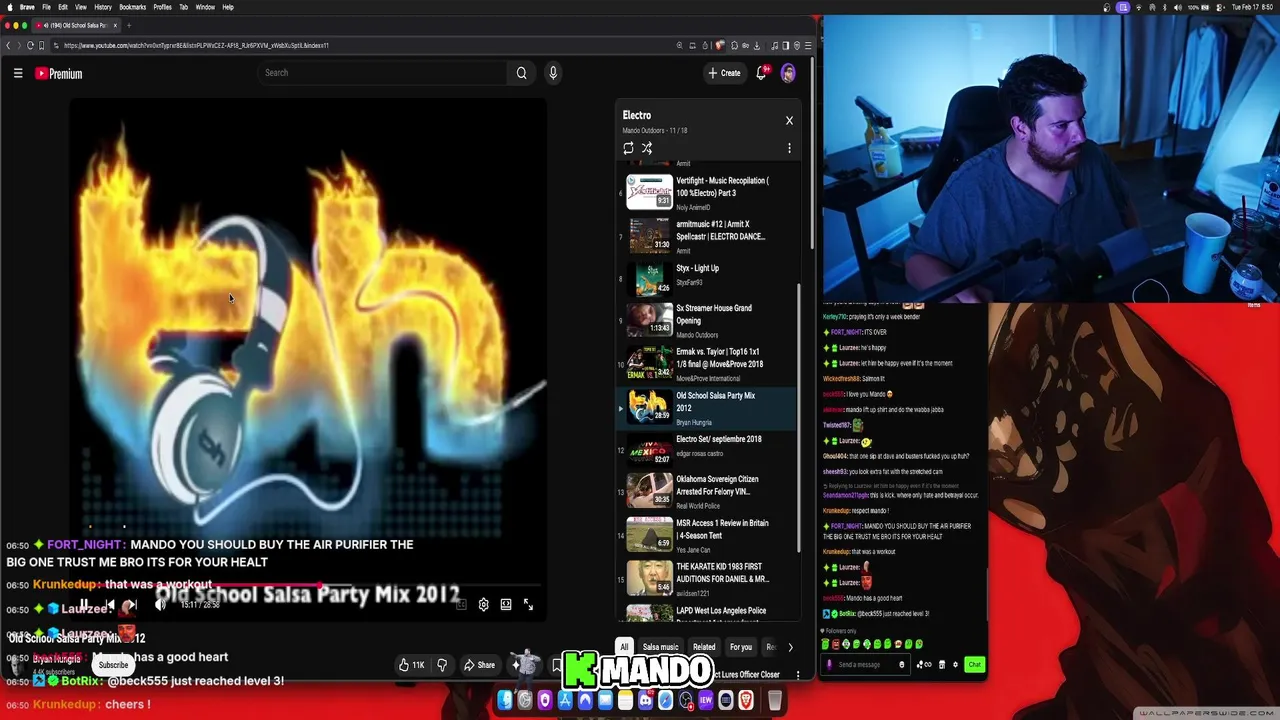
Task: Start voice search with the microphone icon
Action: 553,73
